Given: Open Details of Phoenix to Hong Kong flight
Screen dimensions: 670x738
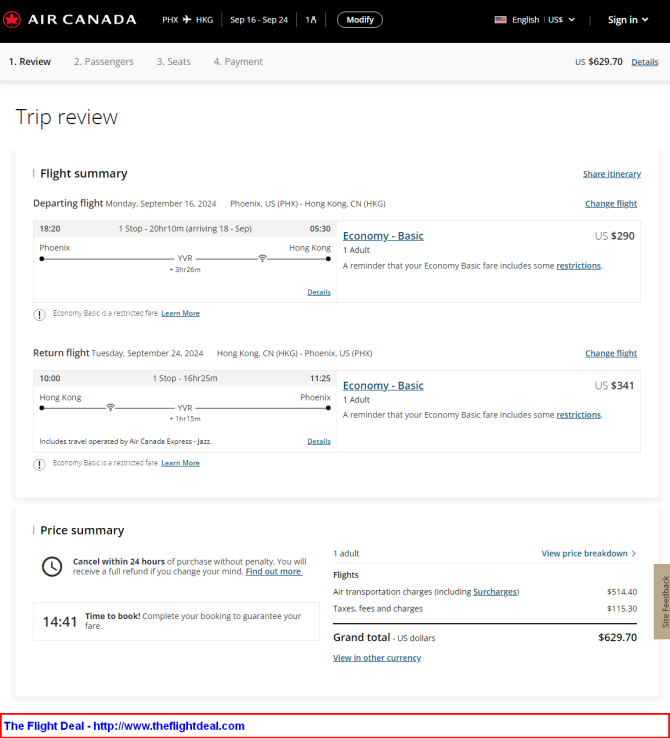Looking at the screenshot, I should [x=319, y=292].
